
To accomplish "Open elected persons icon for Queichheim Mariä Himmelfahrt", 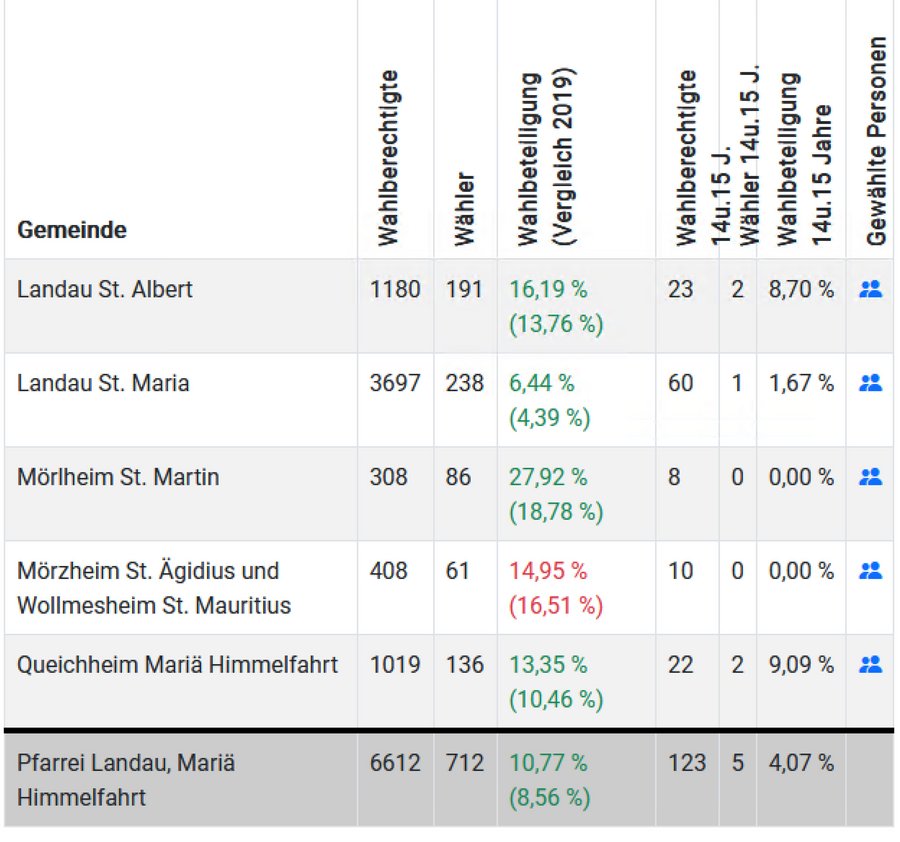I will [x=870, y=664].
